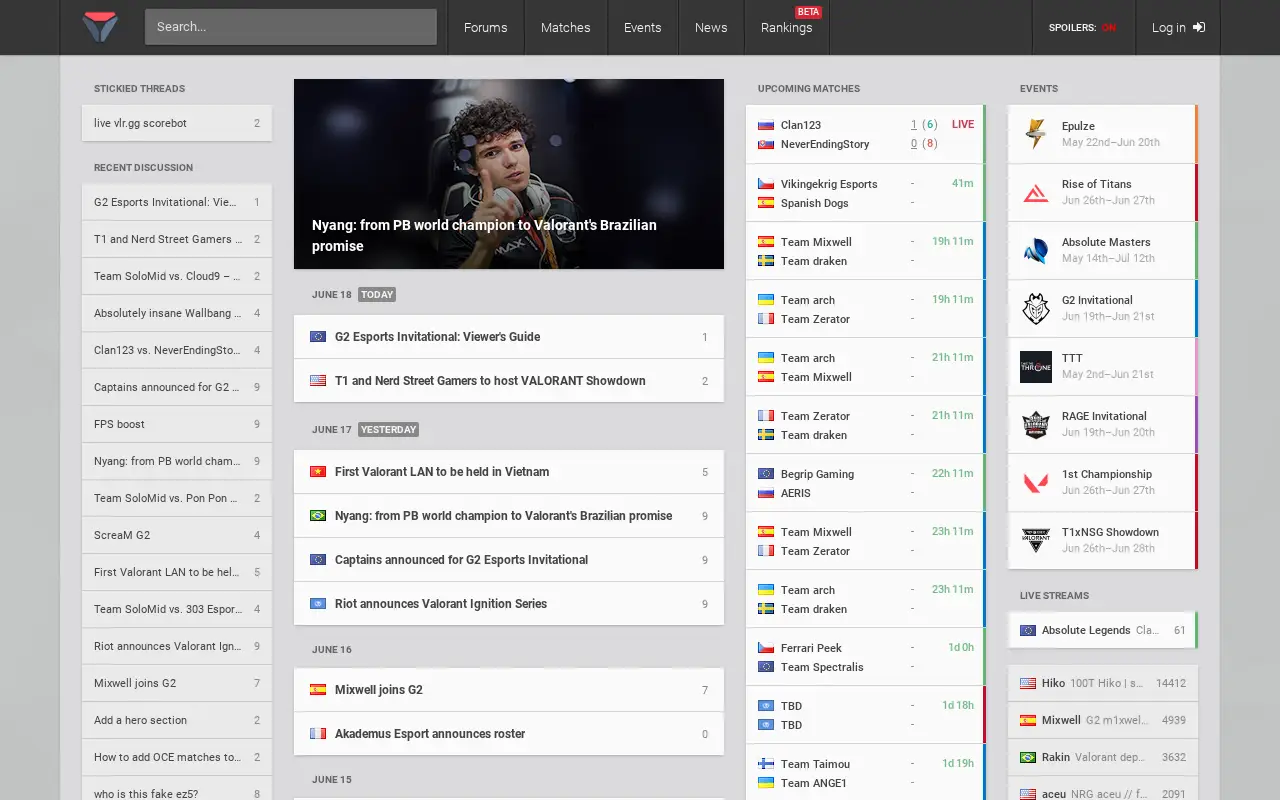Open the Epulze event lightning icon

pyautogui.click(x=1036, y=134)
